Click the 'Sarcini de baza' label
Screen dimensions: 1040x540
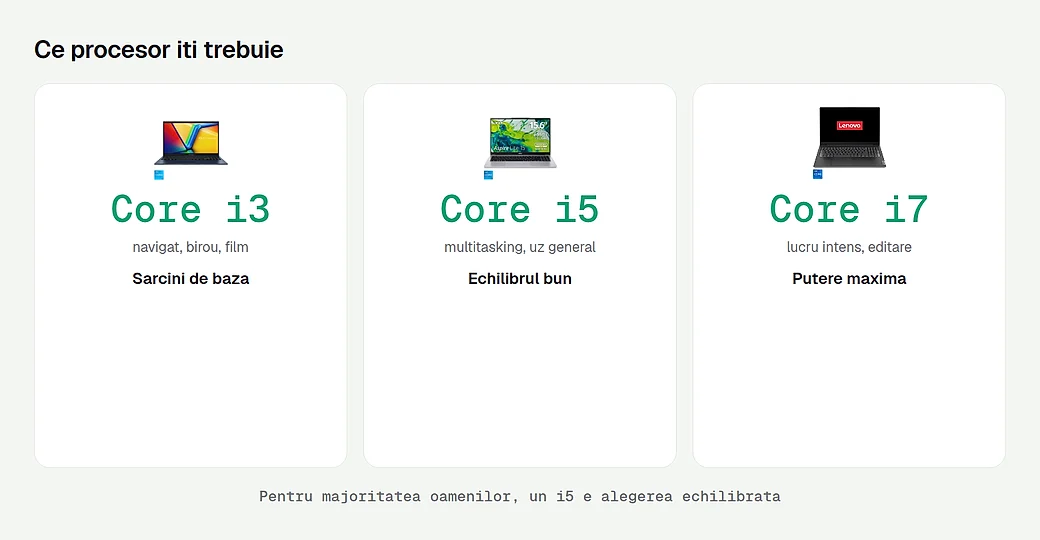[190, 279]
